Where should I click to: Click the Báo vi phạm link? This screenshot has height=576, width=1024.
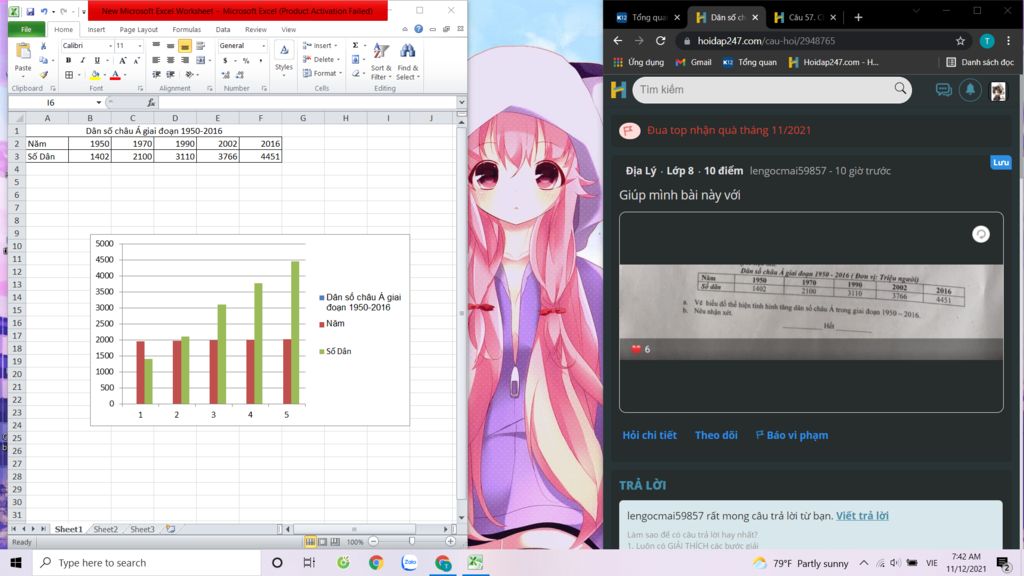[x=792, y=435]
